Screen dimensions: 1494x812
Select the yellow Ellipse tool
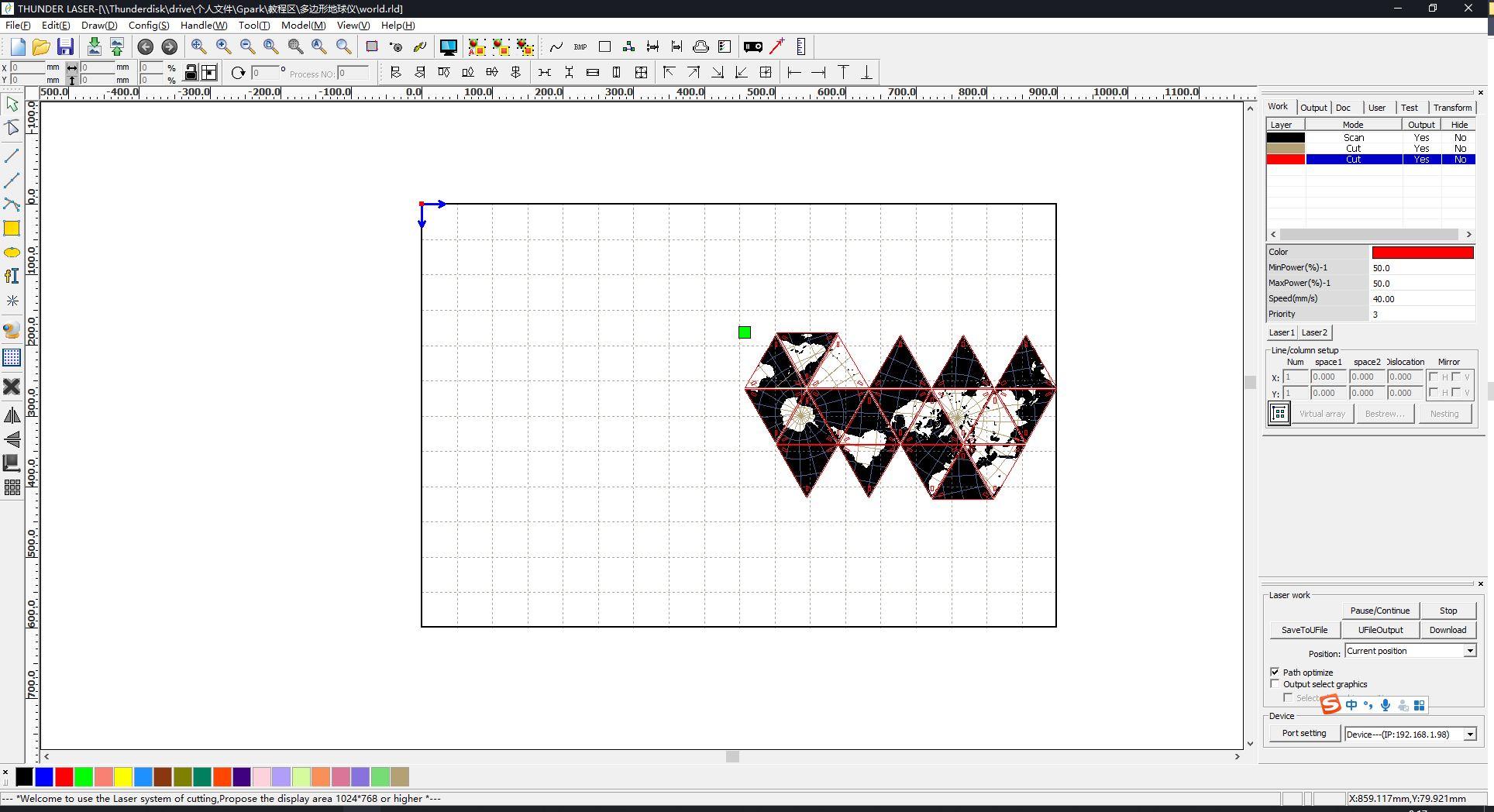[12, 253]
